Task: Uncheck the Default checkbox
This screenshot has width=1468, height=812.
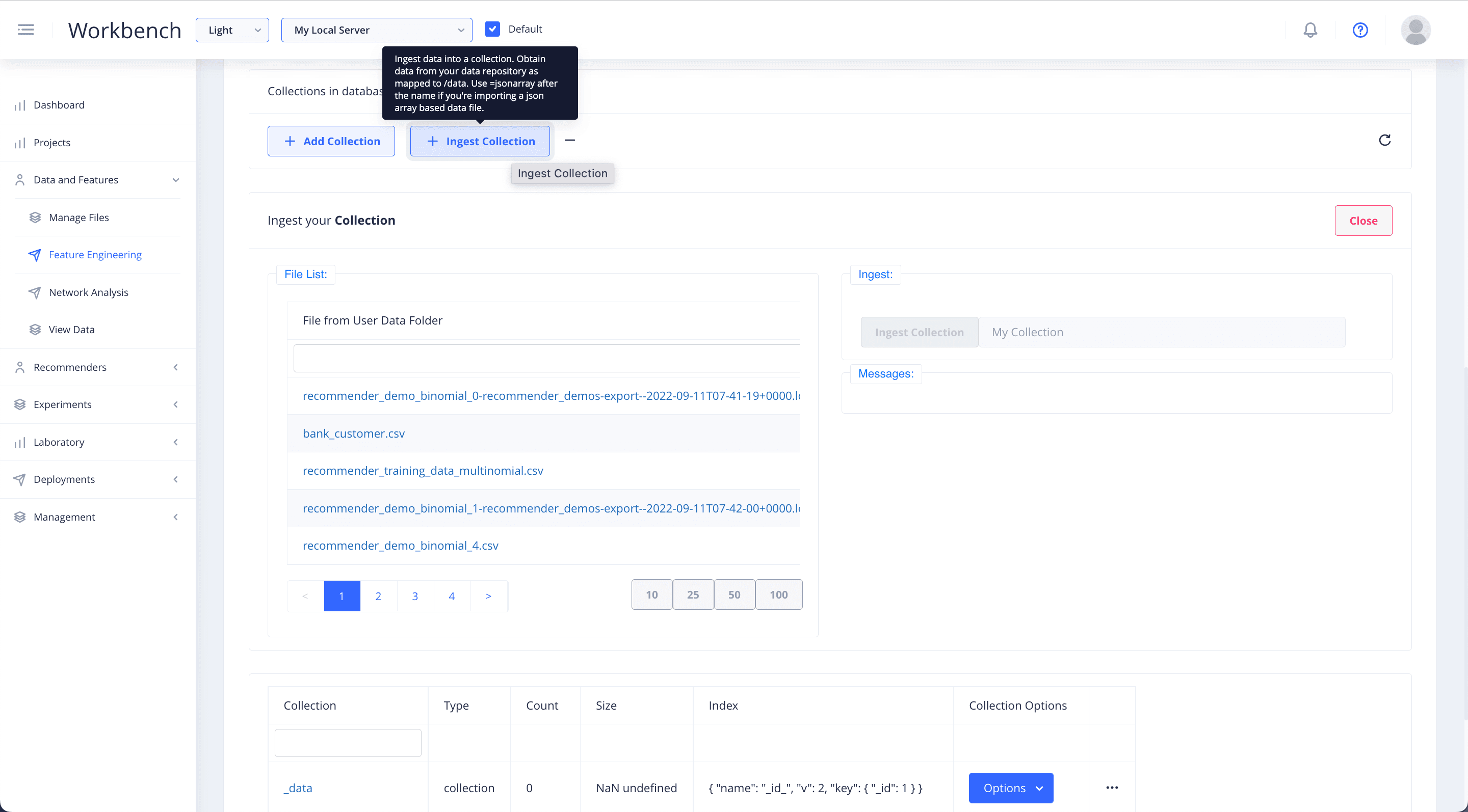Action: [x=492, y=29]
